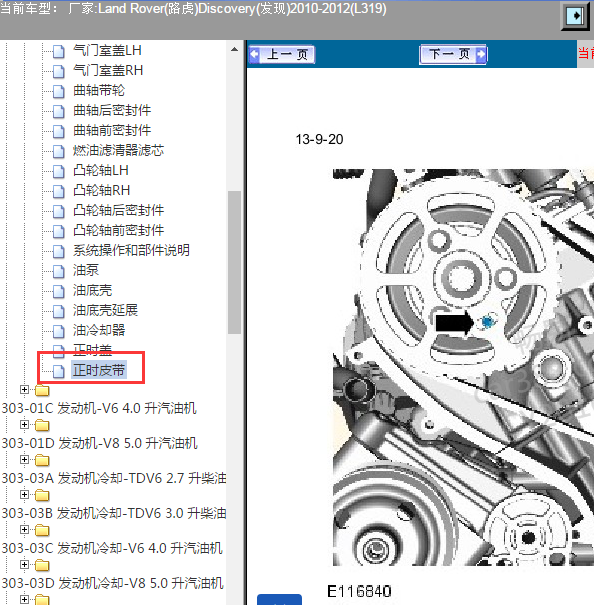
Task: Expand the folder above 303-03D 发动机冷却-V8 5.0
Action: click(24, 564)
